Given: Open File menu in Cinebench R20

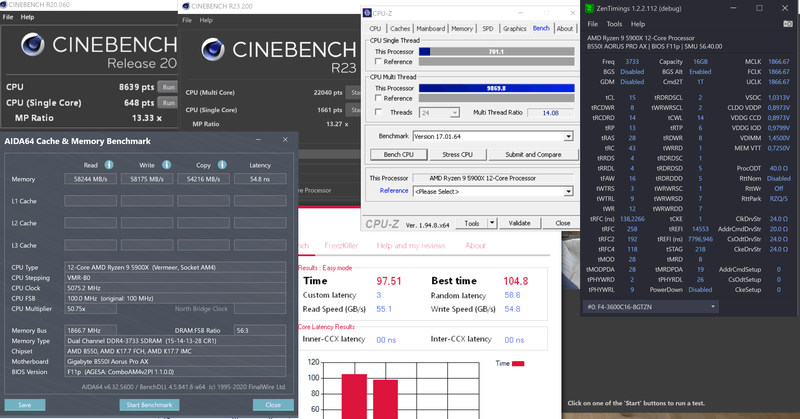Looking at the screenshot, I should click(x=8, y=17).
